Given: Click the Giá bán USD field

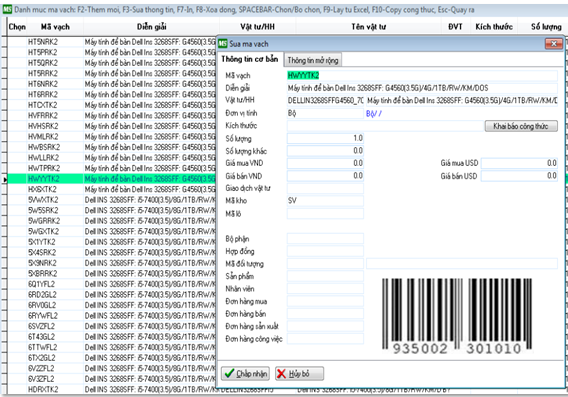Looking at the screenshot, I should click(519, 176).
